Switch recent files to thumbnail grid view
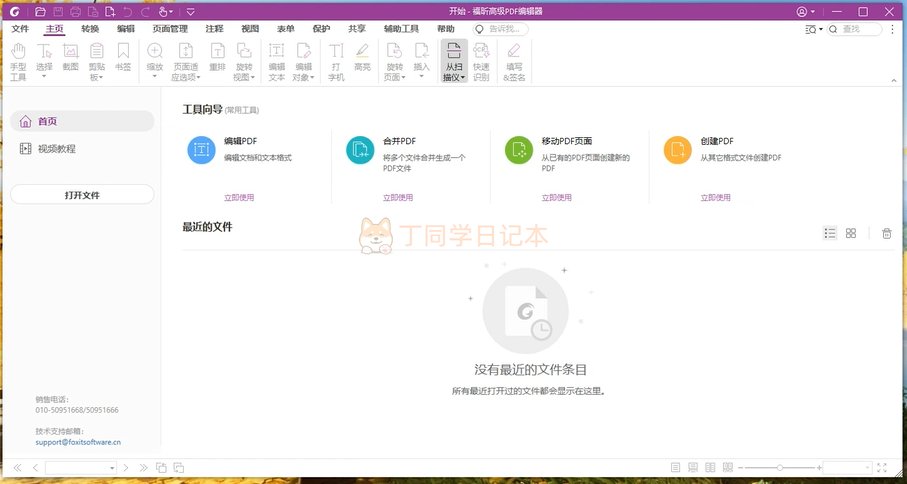This screenshot has height=484, width=907. (x=850, y=233)
